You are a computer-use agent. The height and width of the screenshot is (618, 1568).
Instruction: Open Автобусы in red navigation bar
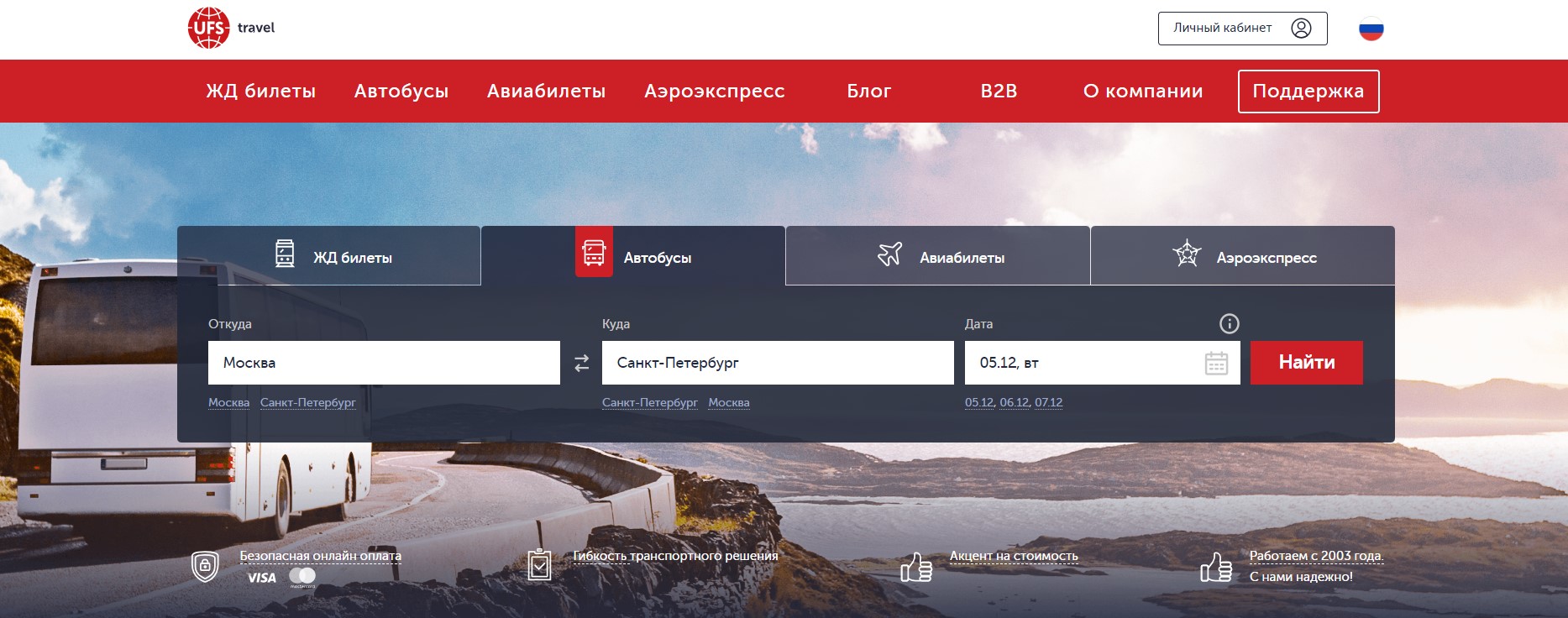[x=401, y=91]
